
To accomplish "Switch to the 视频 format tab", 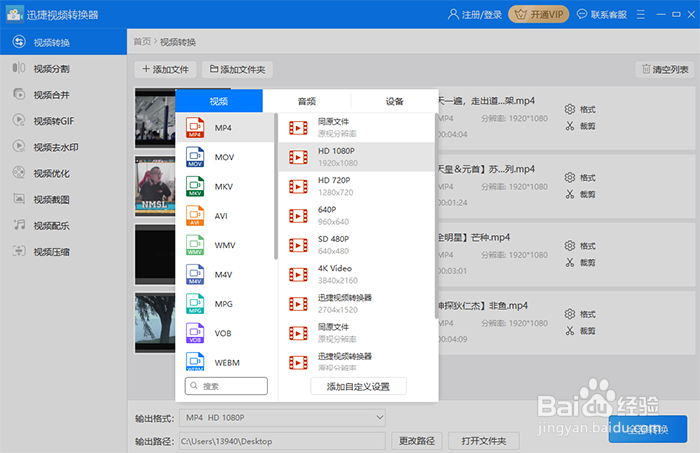I will tap(219, 101).
